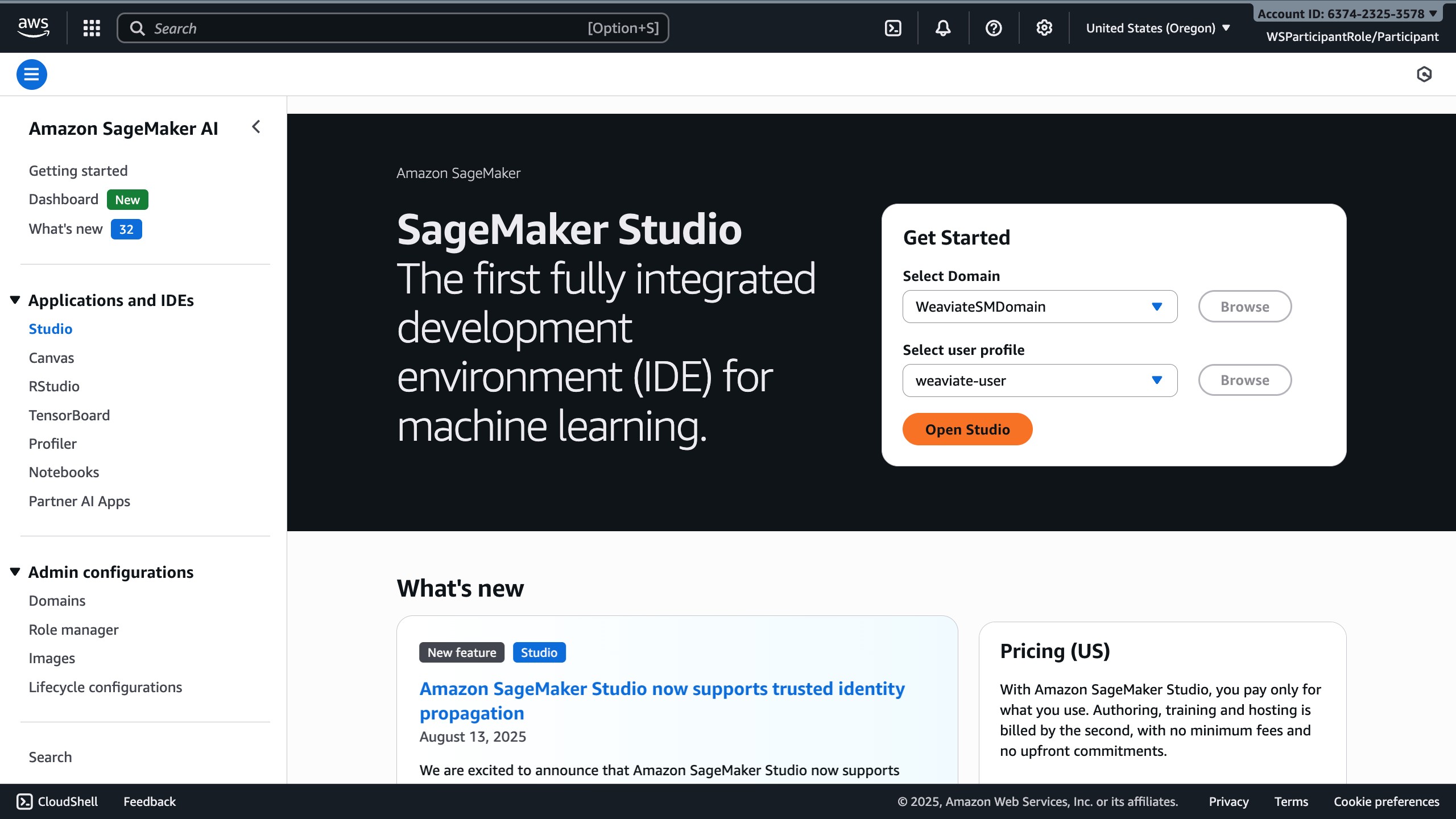Screen dimensions: 1456x819
Task: Click the August 13, 2025 date
Action: click(473, 737)
